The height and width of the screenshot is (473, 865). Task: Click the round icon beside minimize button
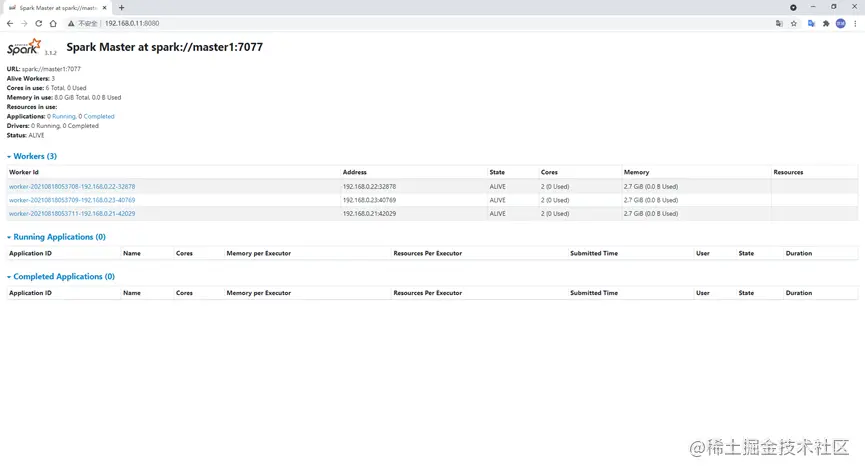point(793,7)
